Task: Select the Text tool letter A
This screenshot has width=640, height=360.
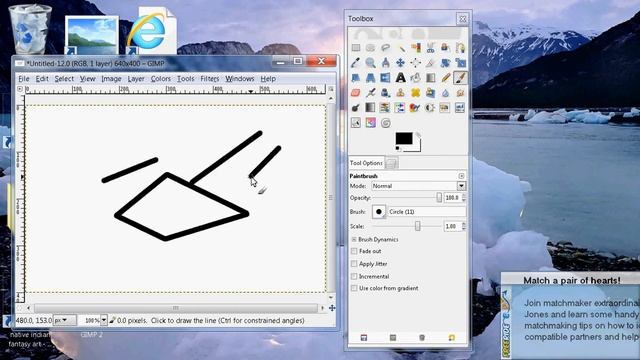Action: tap(400, 78)
